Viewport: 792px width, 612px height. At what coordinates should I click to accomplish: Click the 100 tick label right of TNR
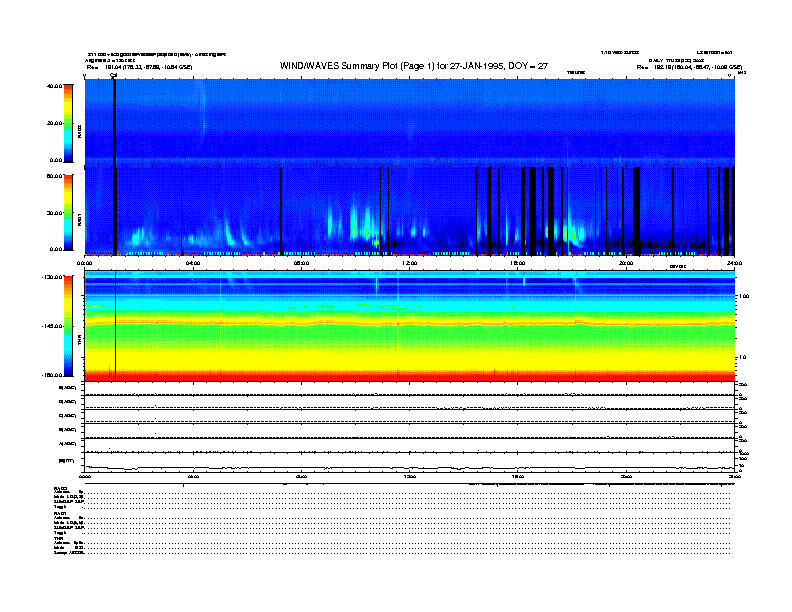(x=744, y=296)
